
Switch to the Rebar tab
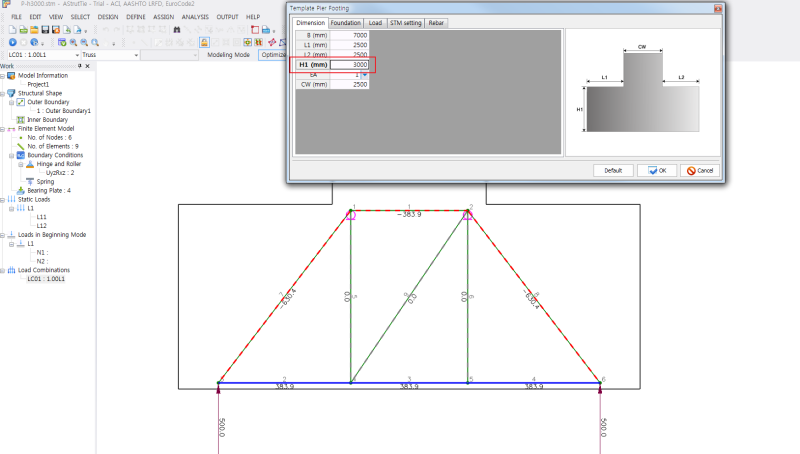pyautogui.click(x=436, y=23)
